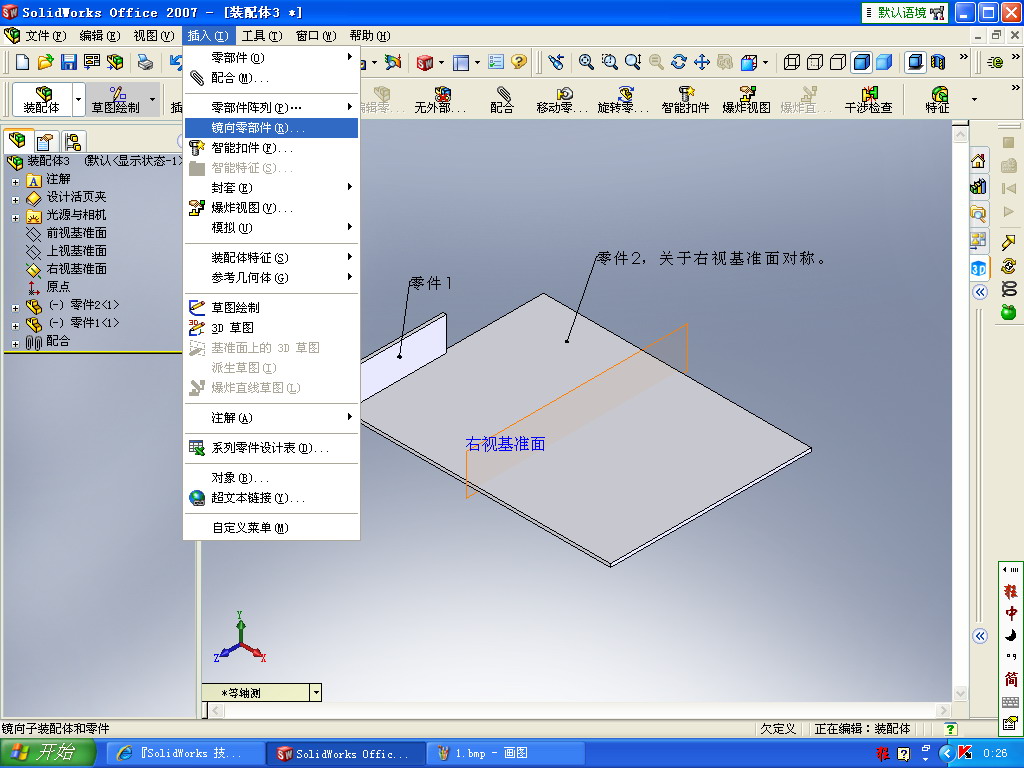
Task: Click the 特征 features tool
Action: [937, 99]
